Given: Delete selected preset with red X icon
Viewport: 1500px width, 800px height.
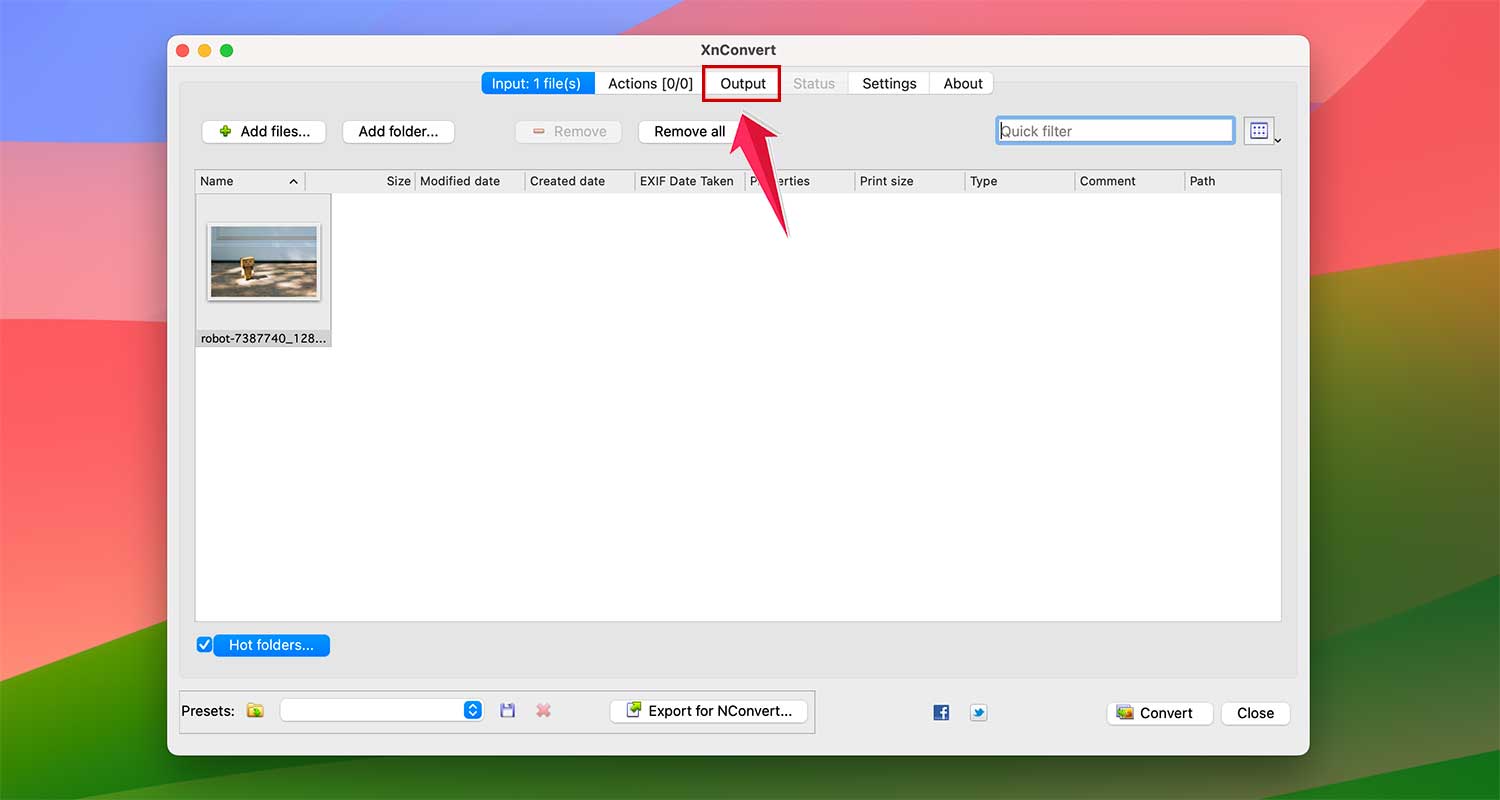Looking at the screenshot, I should click(544, 710).
